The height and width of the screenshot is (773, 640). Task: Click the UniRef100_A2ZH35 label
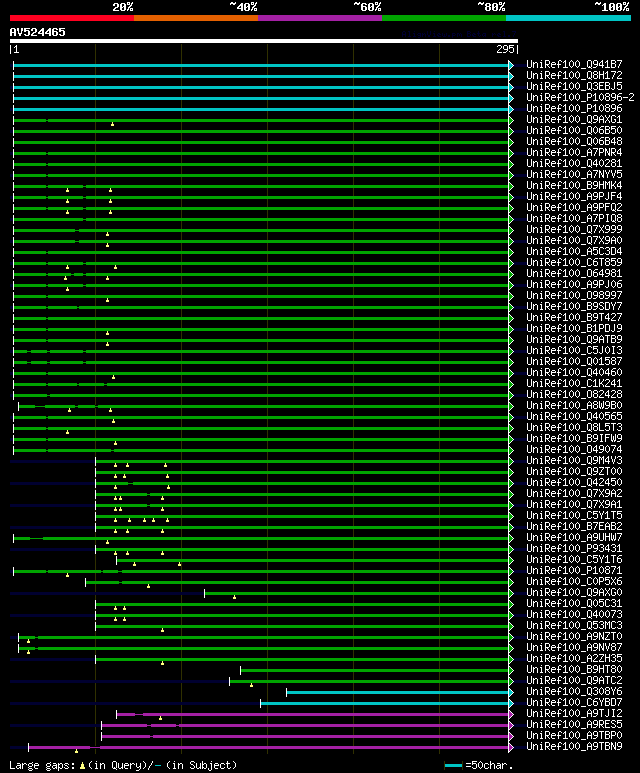[574, 659]
